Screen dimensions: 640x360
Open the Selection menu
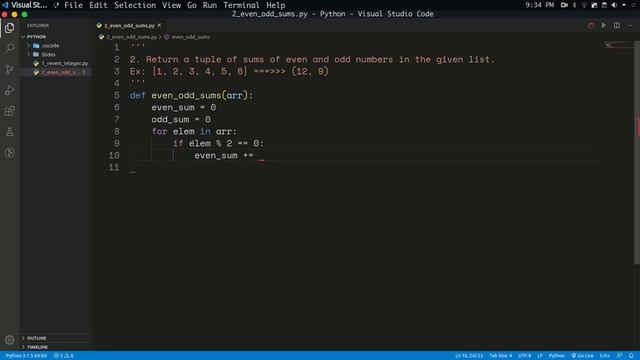[x=135, y=5]
